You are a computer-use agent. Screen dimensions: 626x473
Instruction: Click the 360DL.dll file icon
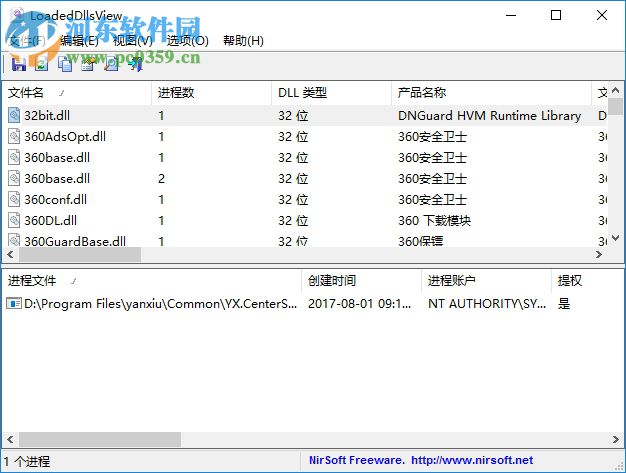(x=14, y=220)
